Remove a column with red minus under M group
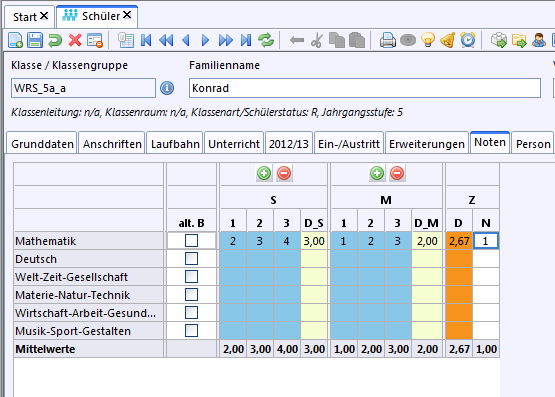 [397, 173]
